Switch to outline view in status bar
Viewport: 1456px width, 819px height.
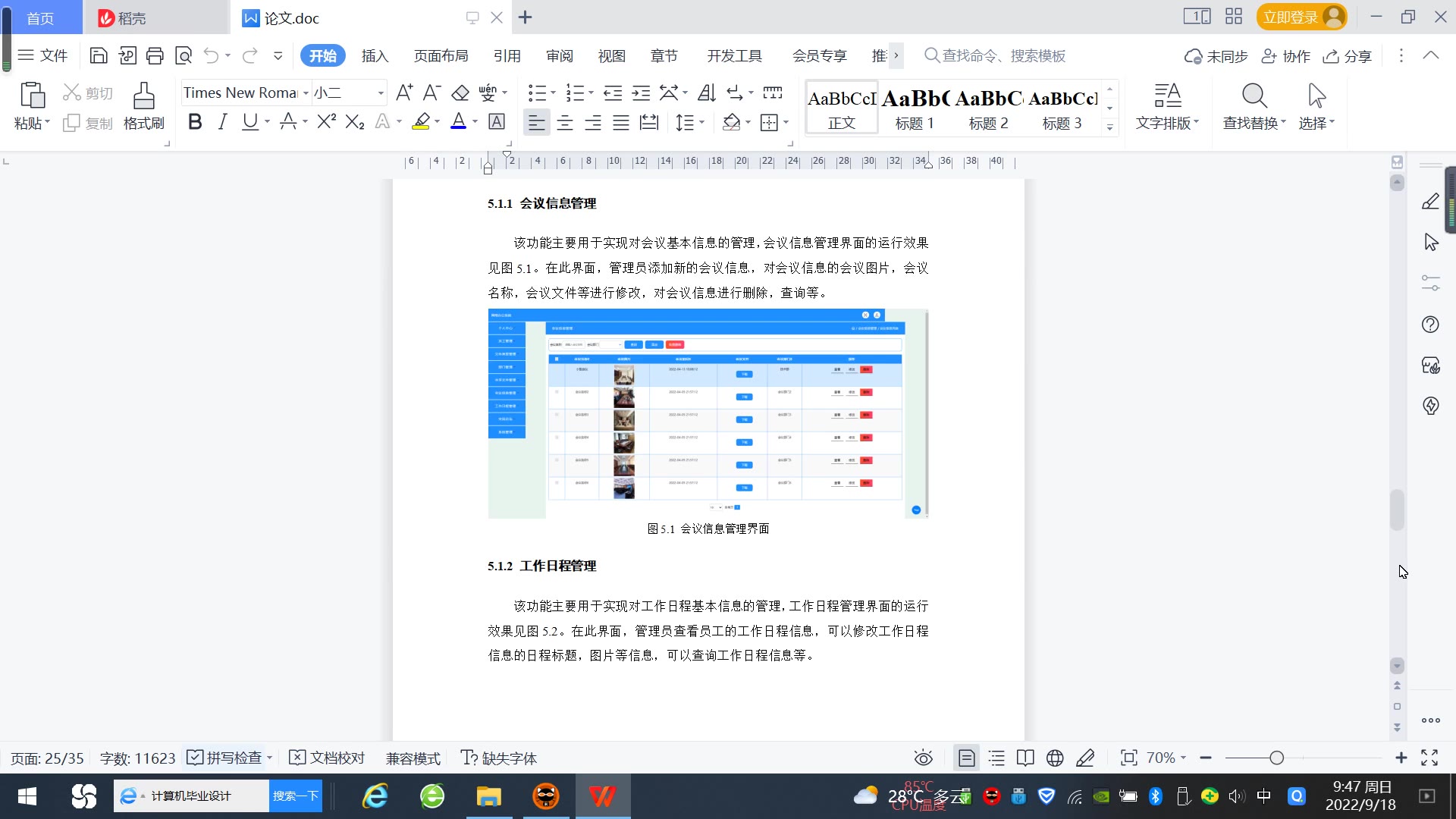[x=996, y=758]
